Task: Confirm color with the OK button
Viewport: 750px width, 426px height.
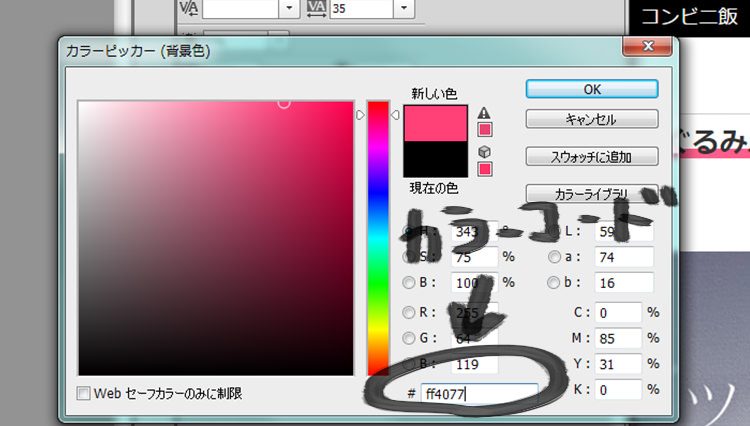Action: [592, 89]
